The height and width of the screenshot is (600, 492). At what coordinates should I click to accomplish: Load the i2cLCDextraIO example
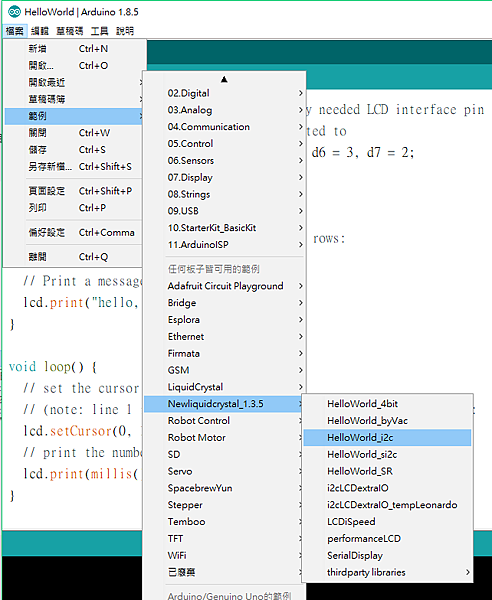click(387, 488)
